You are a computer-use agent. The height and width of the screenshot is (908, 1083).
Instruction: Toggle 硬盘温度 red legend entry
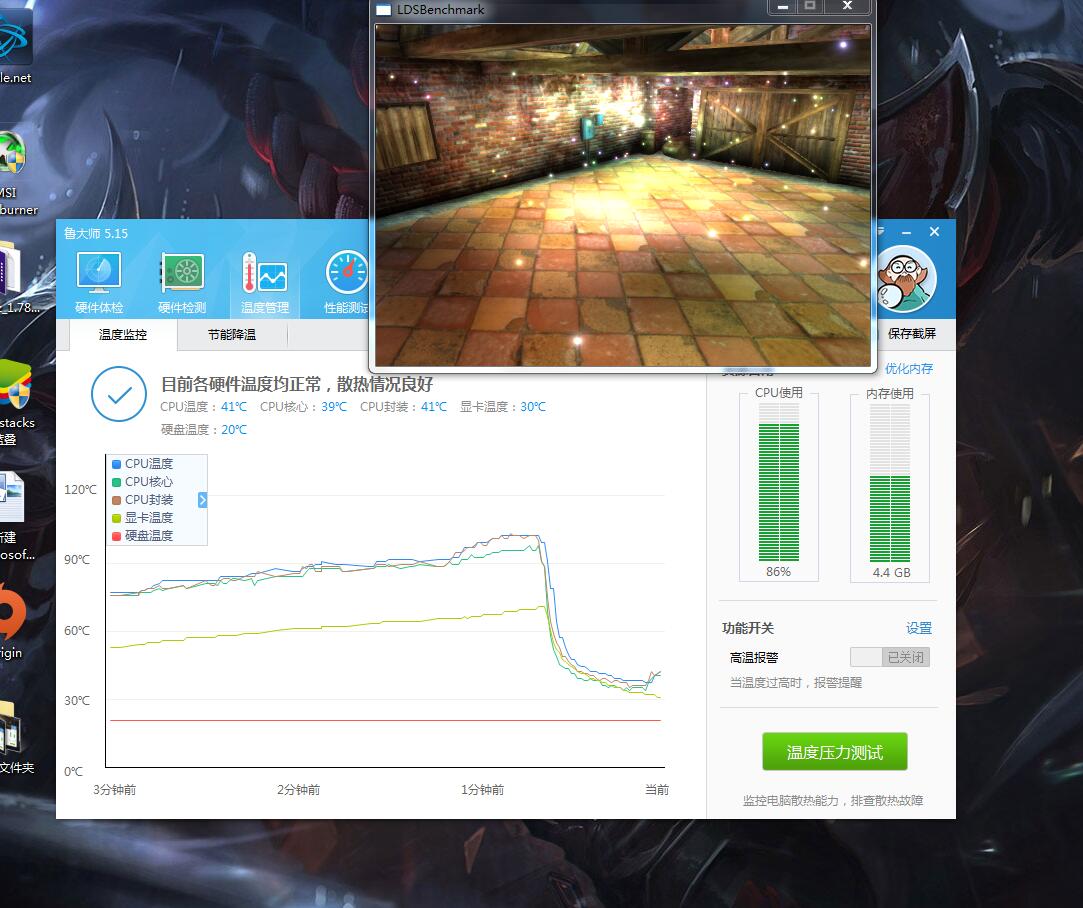(x=143, y=535)
